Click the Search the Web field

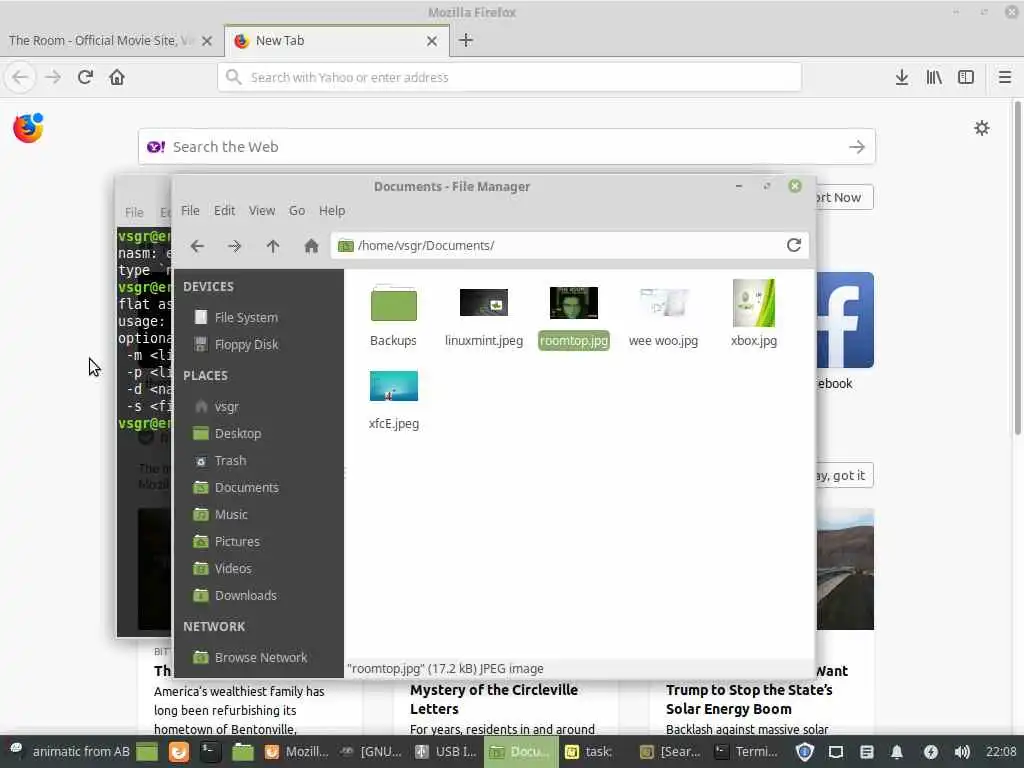coord(507,147)
